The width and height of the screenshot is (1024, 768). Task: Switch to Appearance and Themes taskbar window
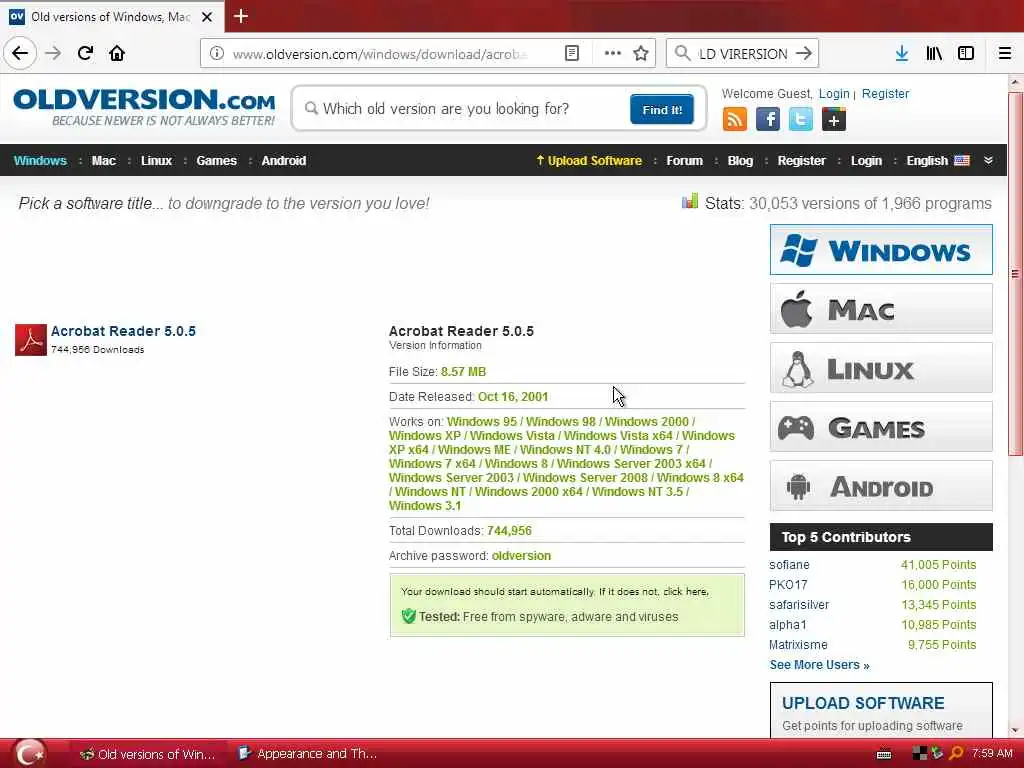[308, 754]
